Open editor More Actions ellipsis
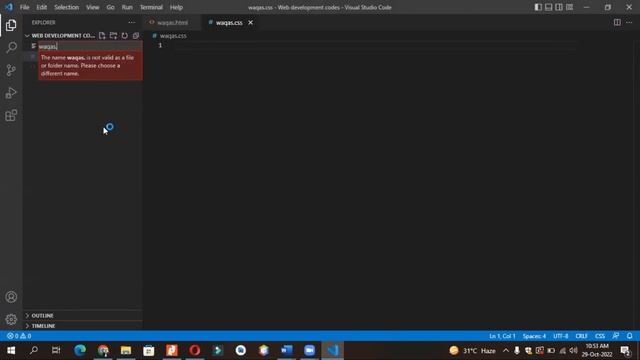 coord(629,22)
